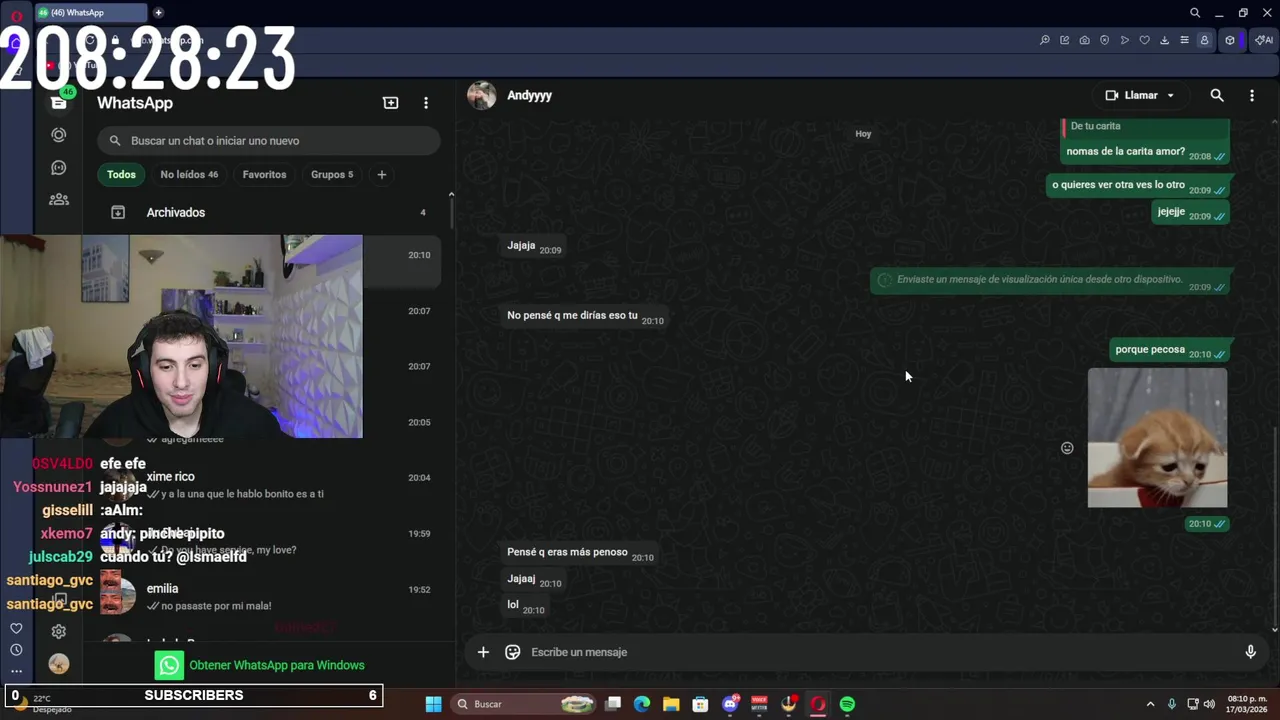
Task: Open WhatsApp settings gear in sidebar
Action: click(59, 631)
